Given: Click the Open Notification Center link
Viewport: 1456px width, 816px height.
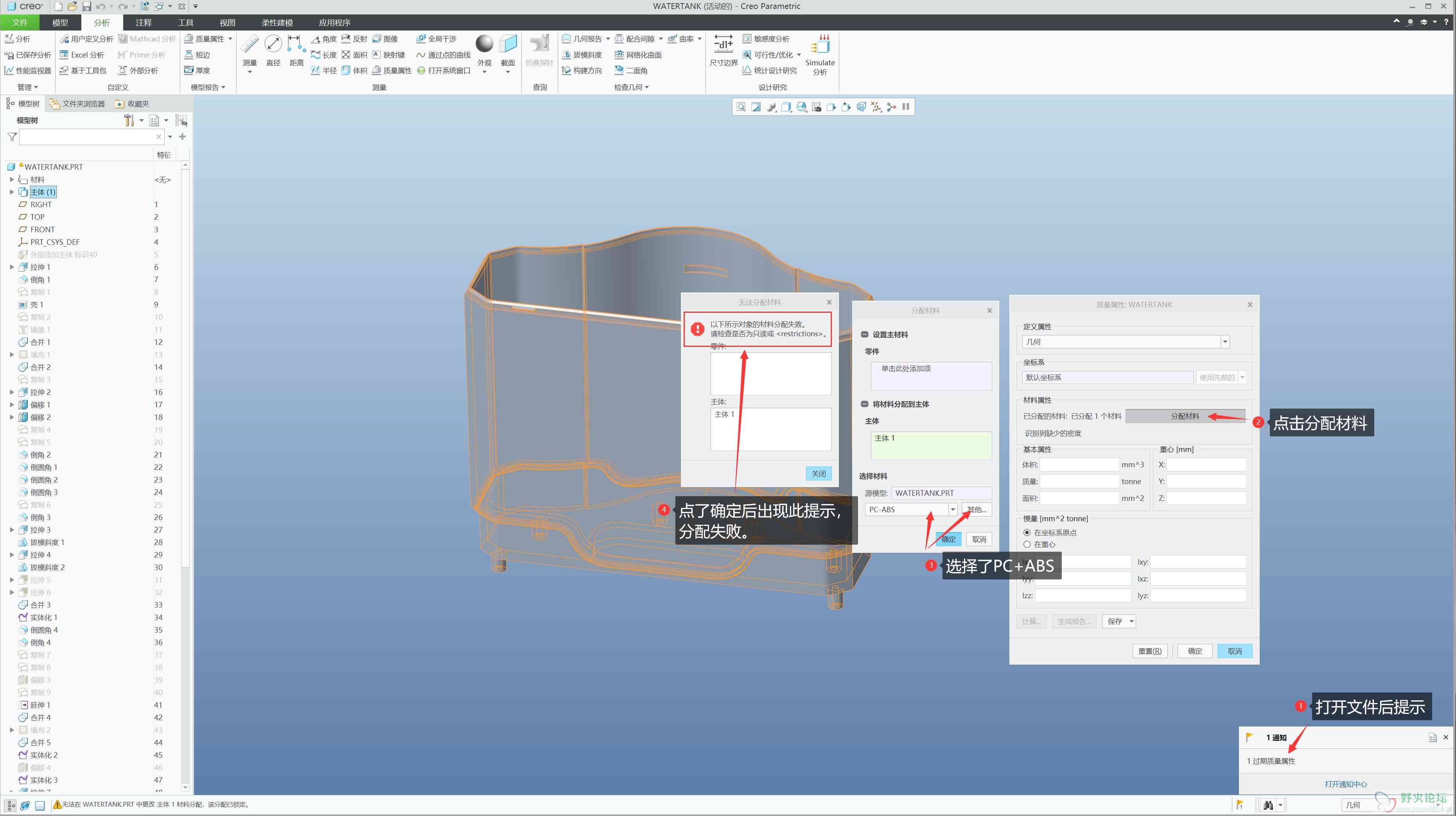Looking at the screenshot, I should point(1346,784).
